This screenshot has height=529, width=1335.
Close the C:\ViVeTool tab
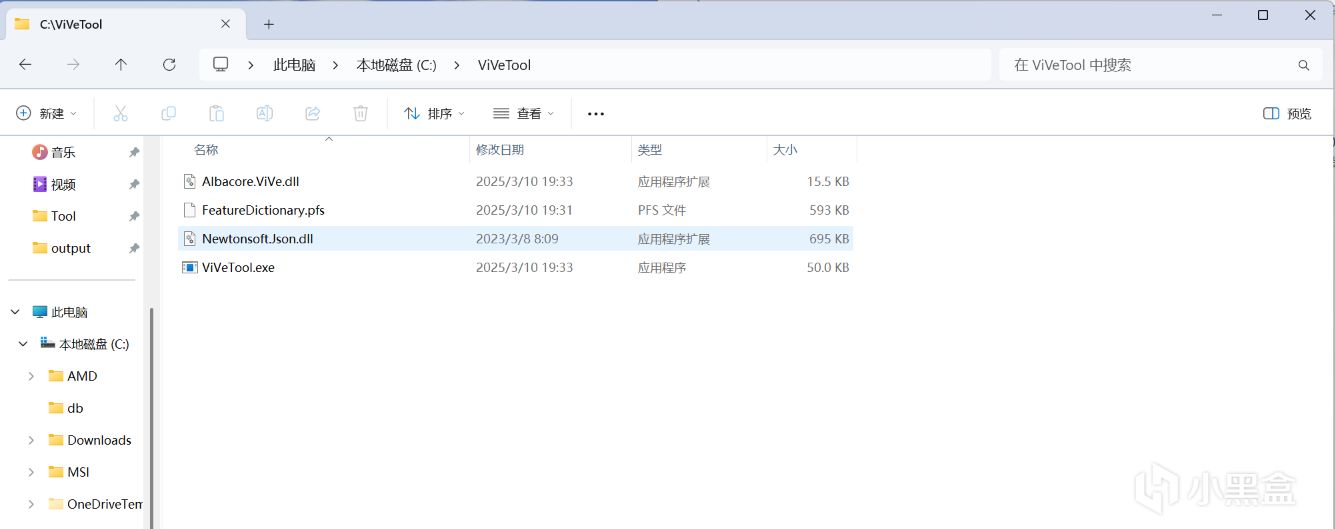point(226,24)
